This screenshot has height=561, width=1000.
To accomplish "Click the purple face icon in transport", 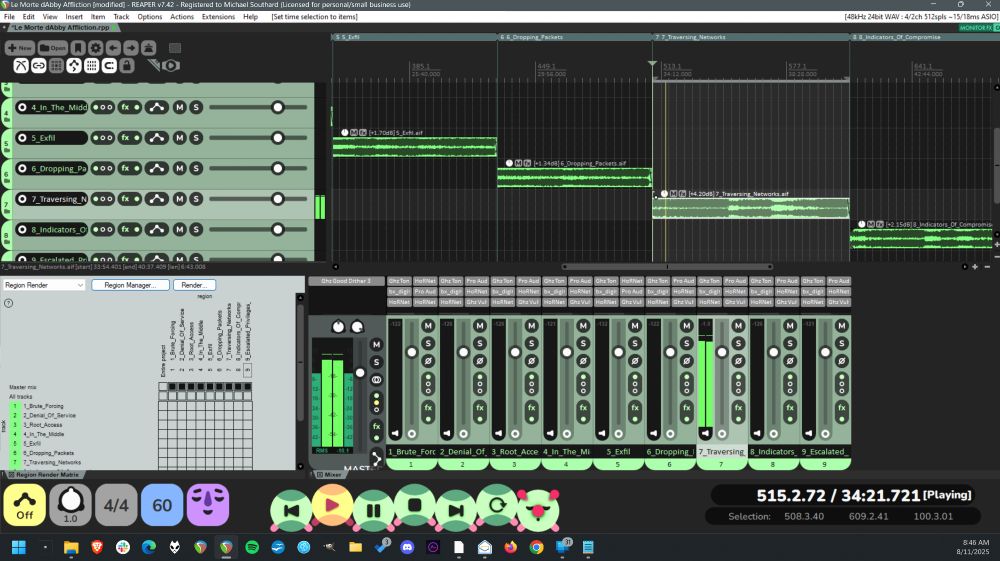I will click(208, 505).
